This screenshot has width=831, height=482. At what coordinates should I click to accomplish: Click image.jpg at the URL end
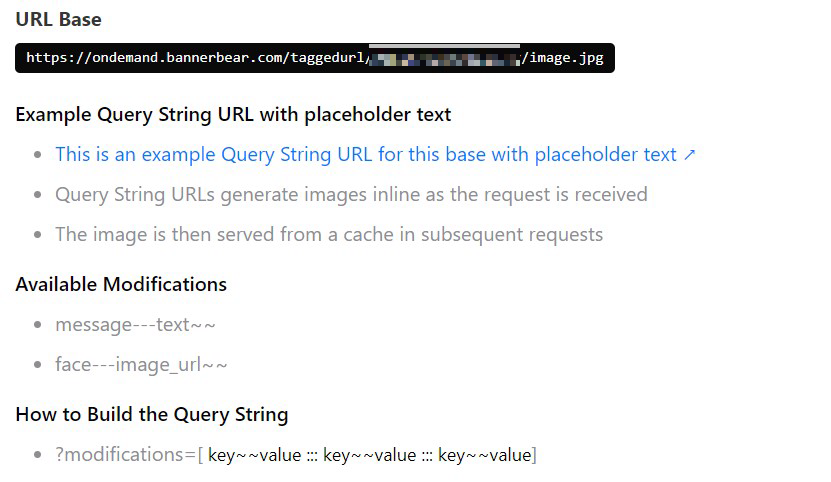pos(566,58)
